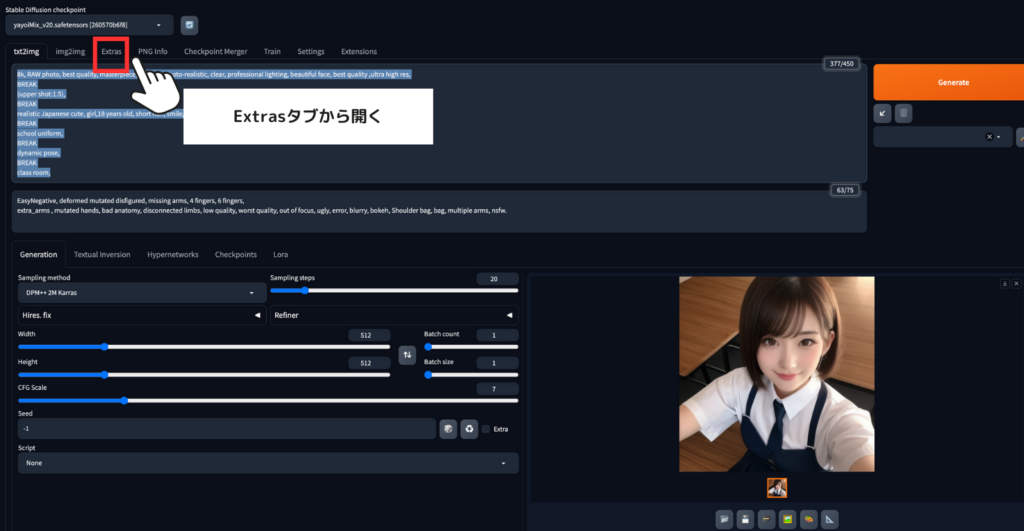Select the generated image thumbnail in gallery
This screenshot has width=1024, height=531.
777,487
